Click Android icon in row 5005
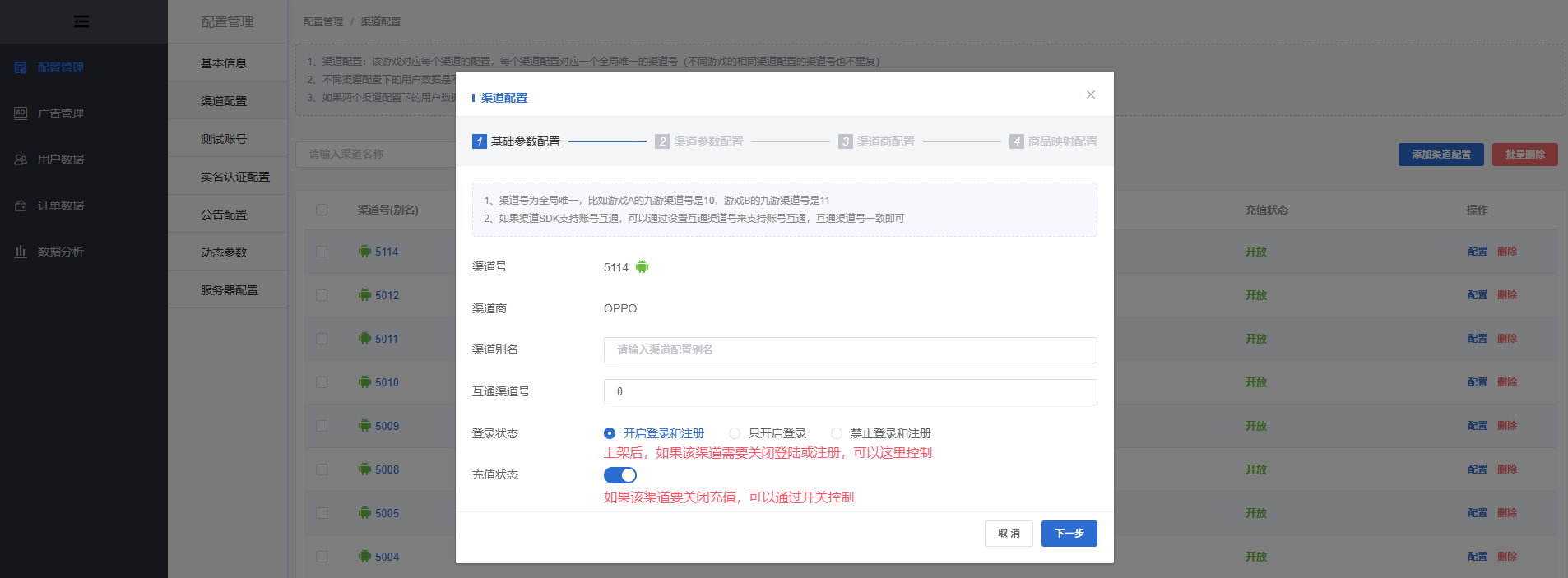Screen dimensions: 1568x578 tap(364, 512)
